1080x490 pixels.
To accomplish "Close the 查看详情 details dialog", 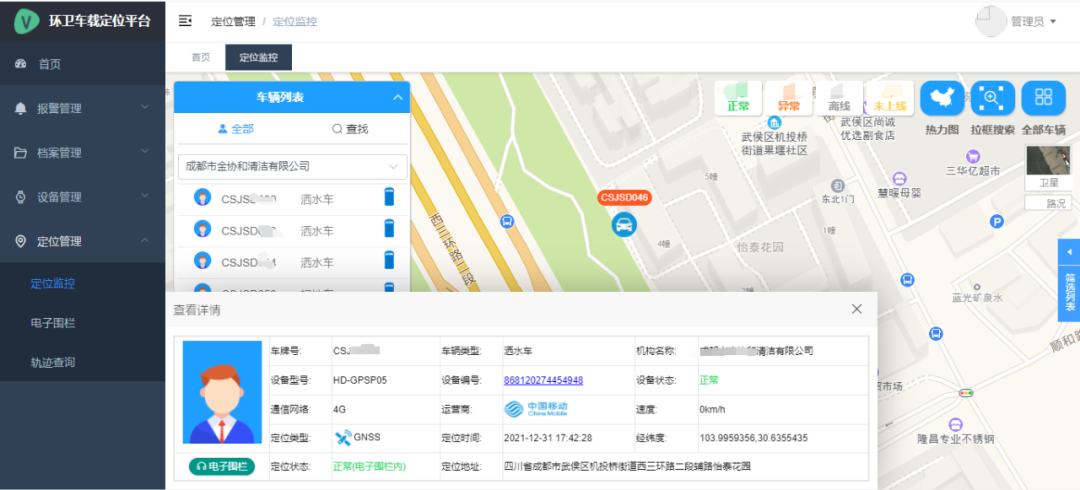I will pos(857,309).
